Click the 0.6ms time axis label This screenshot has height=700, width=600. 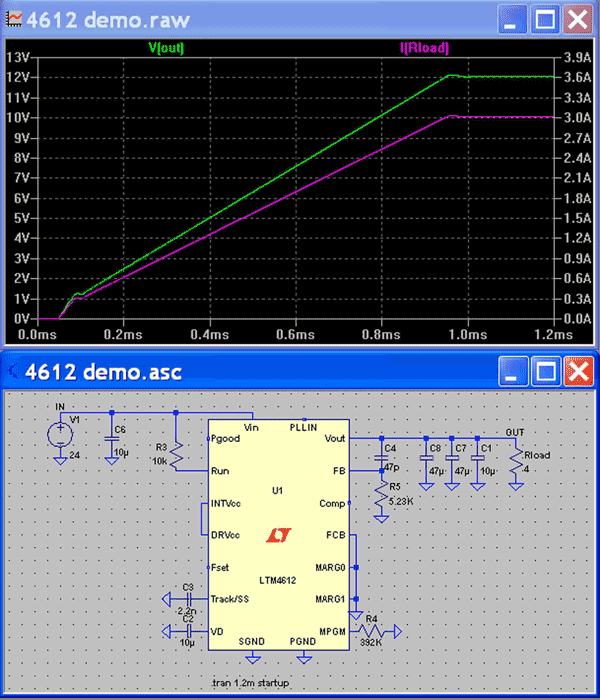(295, 334)
